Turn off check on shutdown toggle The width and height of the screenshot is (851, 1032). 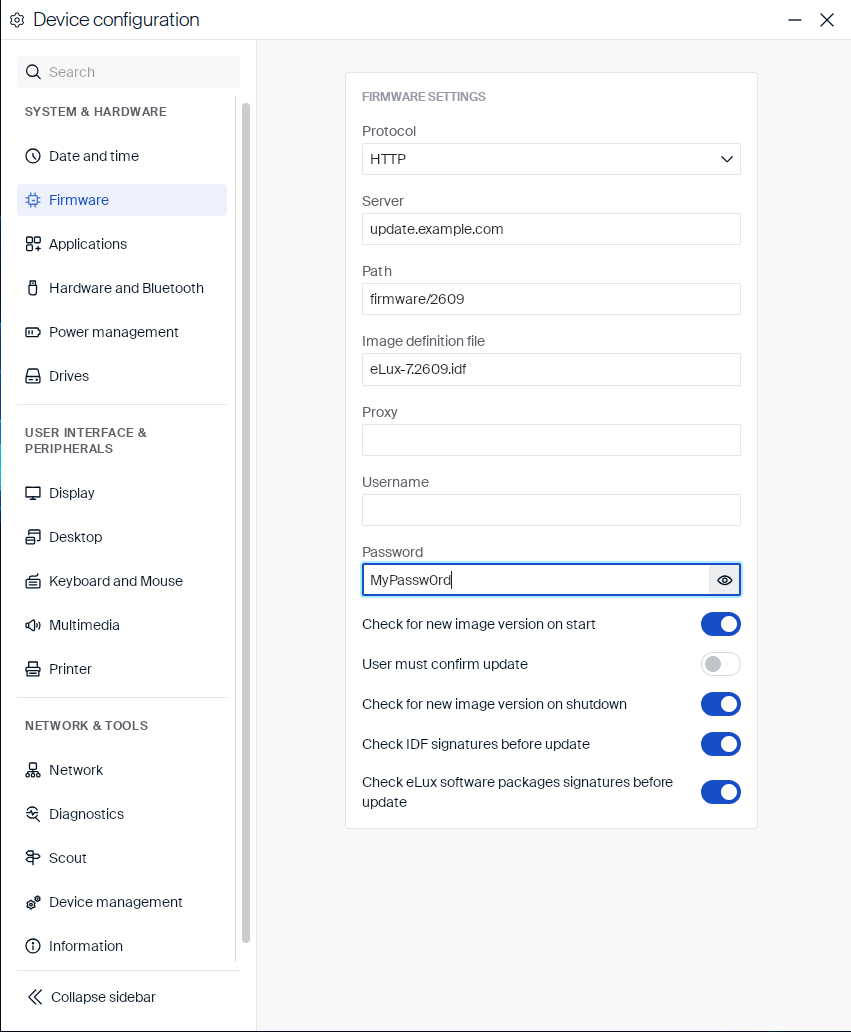point(721,704)
